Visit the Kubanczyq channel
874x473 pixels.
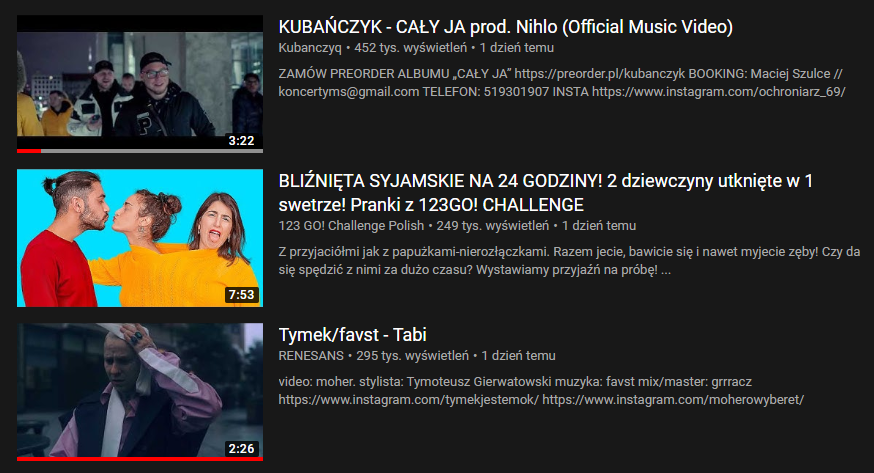coord(310,48)
